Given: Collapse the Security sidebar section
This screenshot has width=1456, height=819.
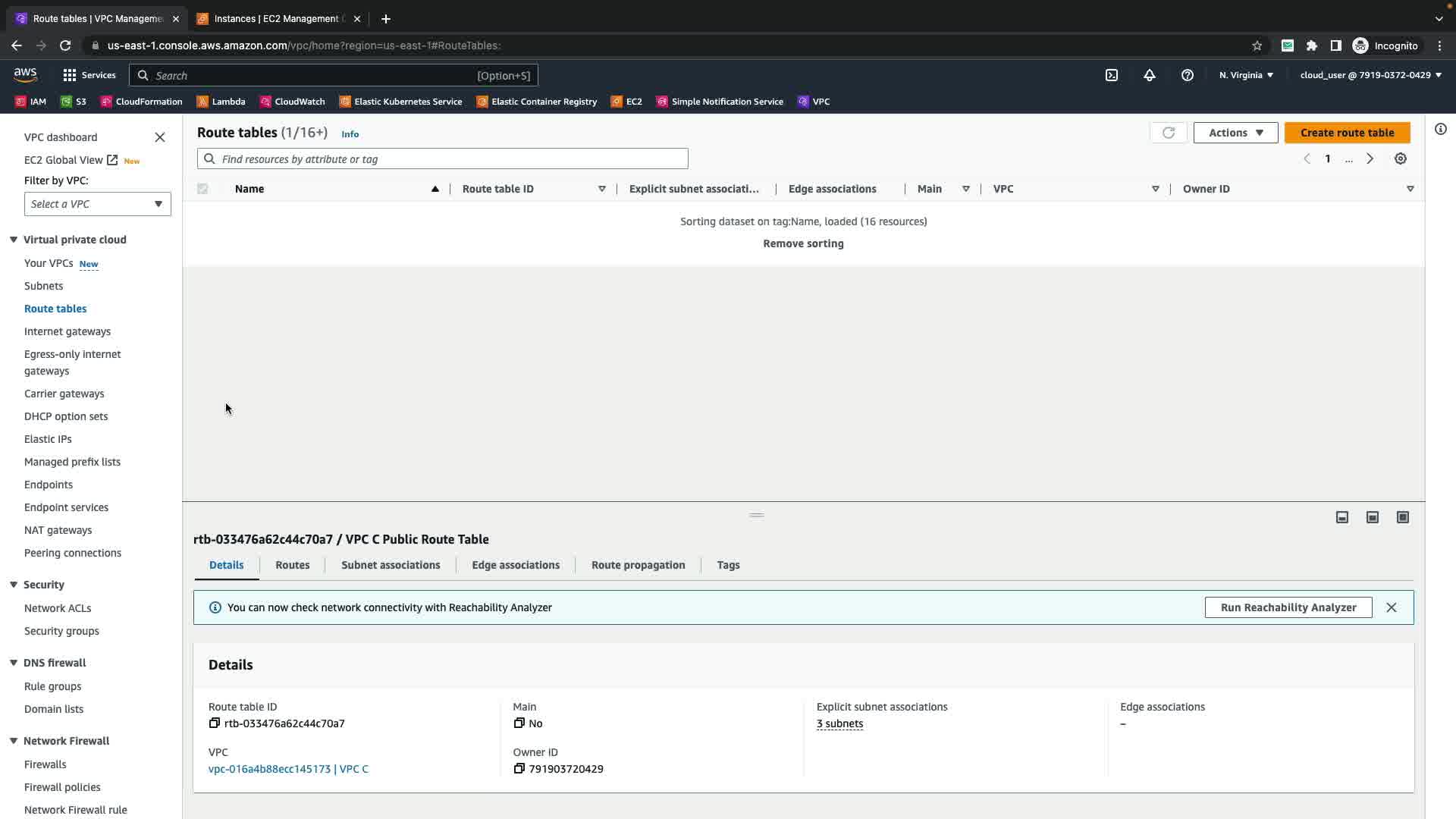Looking at the screenshot, I should (x=14, y=585).
